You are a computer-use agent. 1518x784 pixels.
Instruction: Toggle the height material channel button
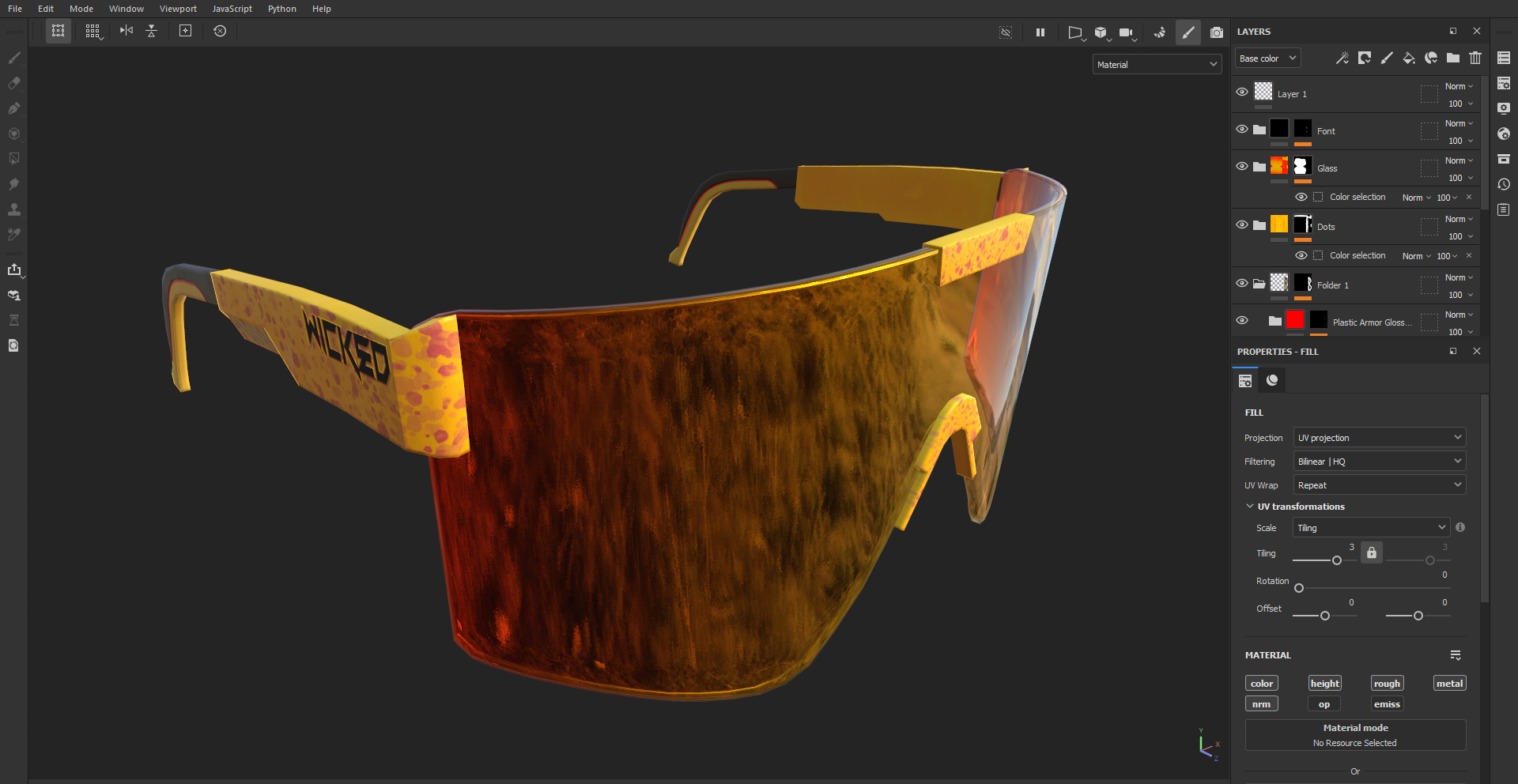[1324, 684]
